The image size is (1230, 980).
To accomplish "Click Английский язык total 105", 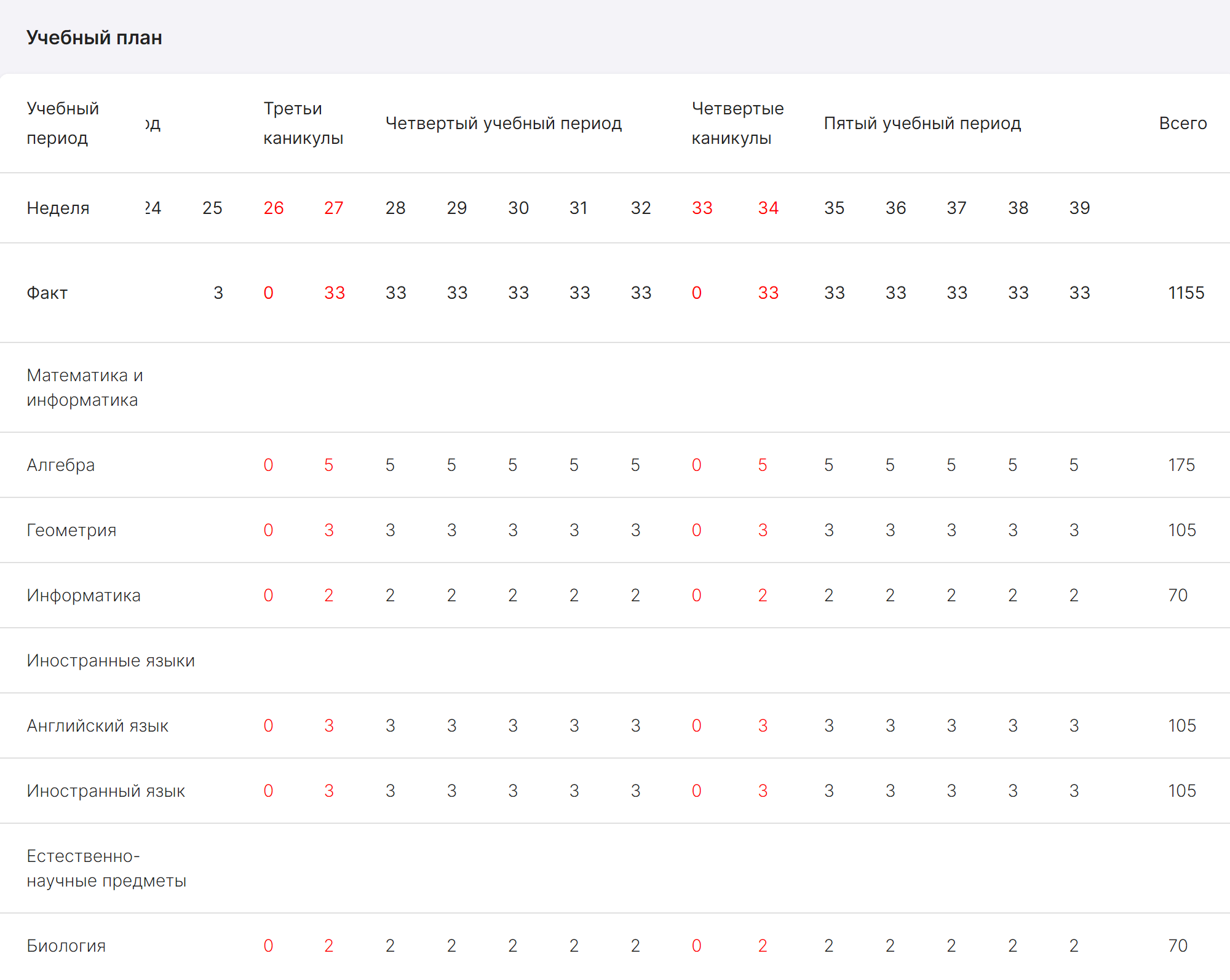I will [1182, 725].
